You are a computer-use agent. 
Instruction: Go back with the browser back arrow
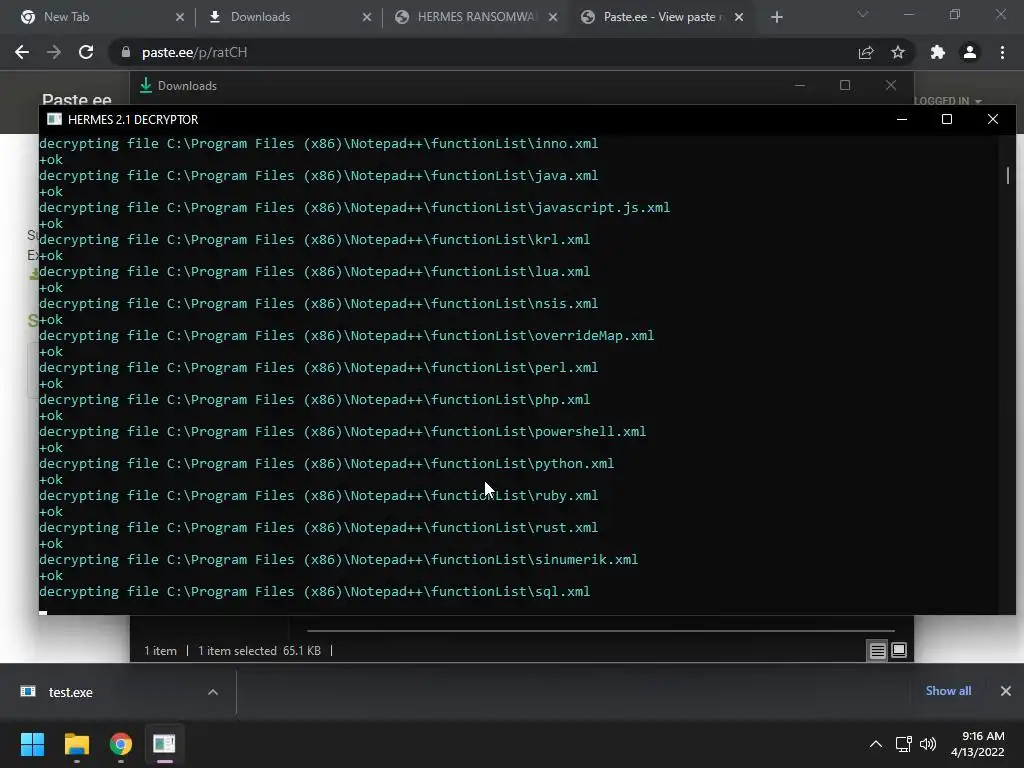(x=22, y=52)
